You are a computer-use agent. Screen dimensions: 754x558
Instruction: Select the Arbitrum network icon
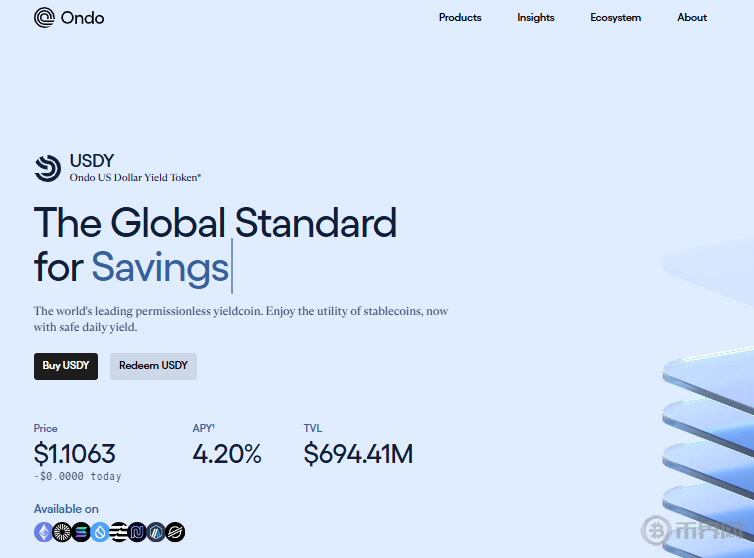click(x=157, y=532)
